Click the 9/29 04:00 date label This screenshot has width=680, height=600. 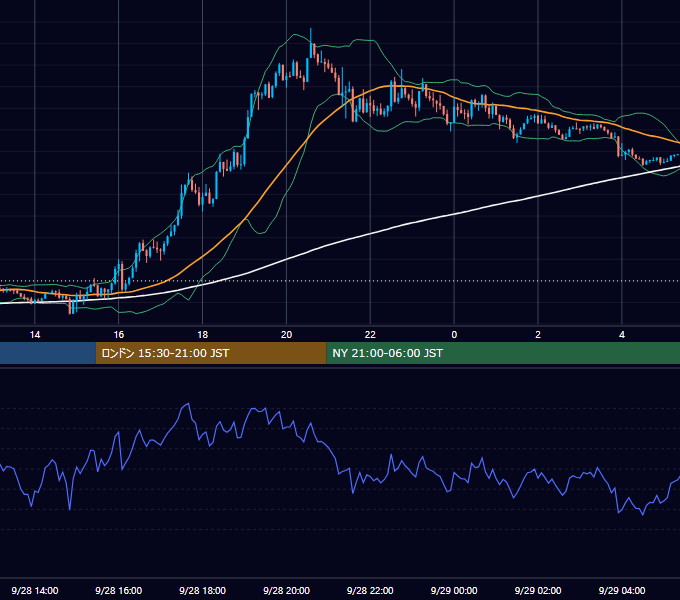click(622, 590)
